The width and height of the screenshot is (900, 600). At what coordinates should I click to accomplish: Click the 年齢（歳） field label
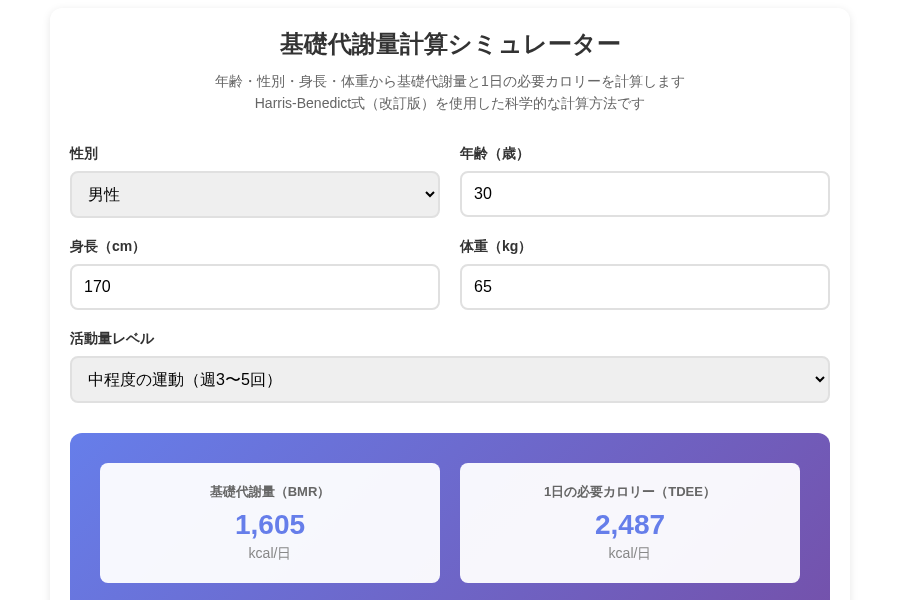point(494,153)
